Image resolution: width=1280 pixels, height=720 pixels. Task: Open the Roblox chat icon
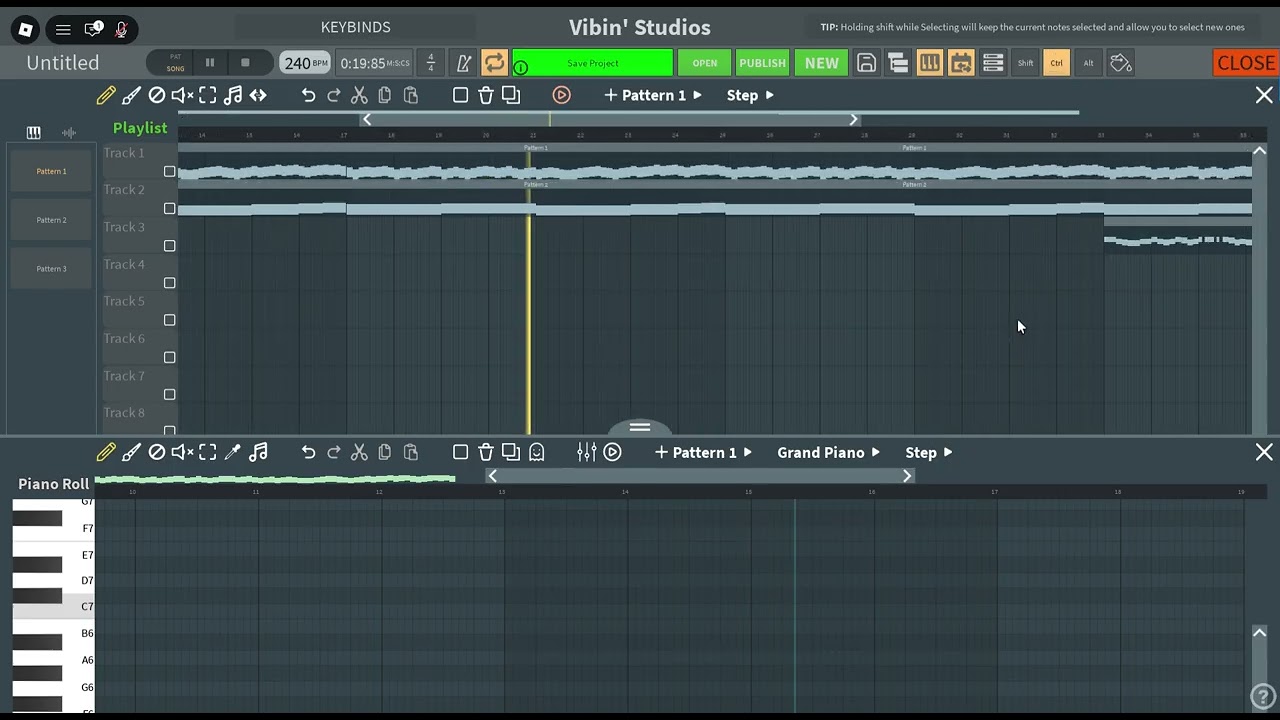93,29
